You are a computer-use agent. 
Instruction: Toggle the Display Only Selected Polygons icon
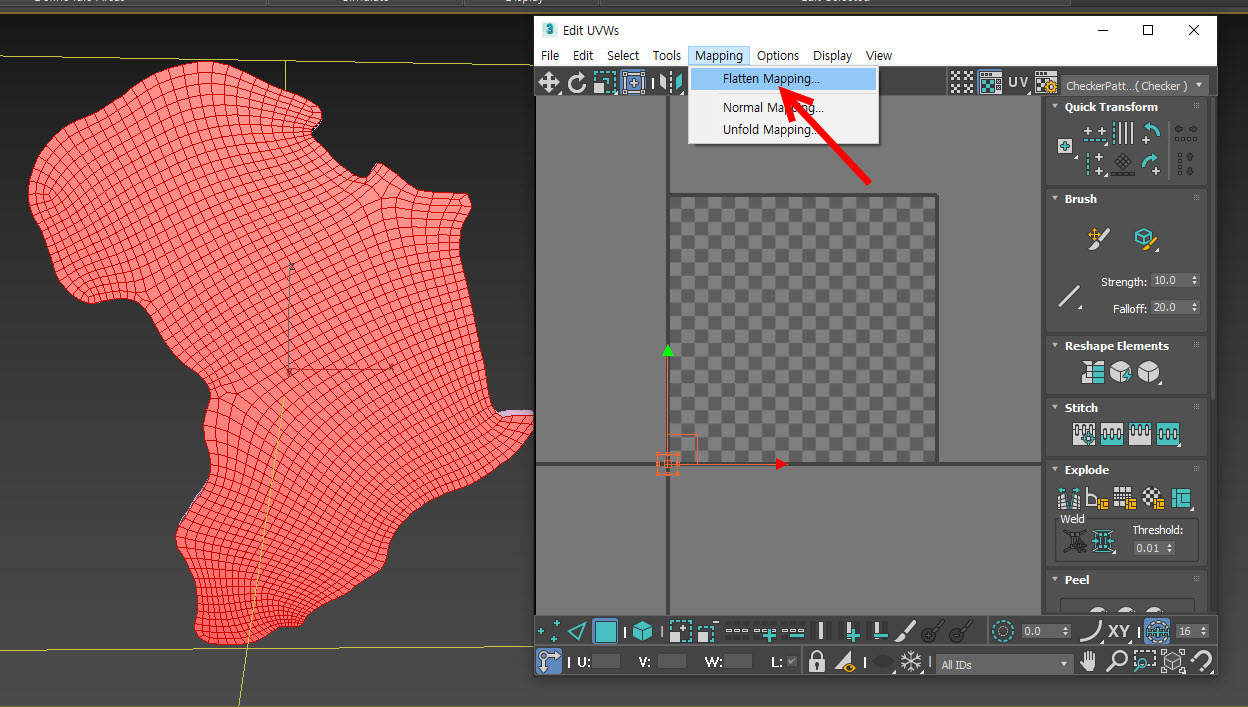tap(846, 661)
